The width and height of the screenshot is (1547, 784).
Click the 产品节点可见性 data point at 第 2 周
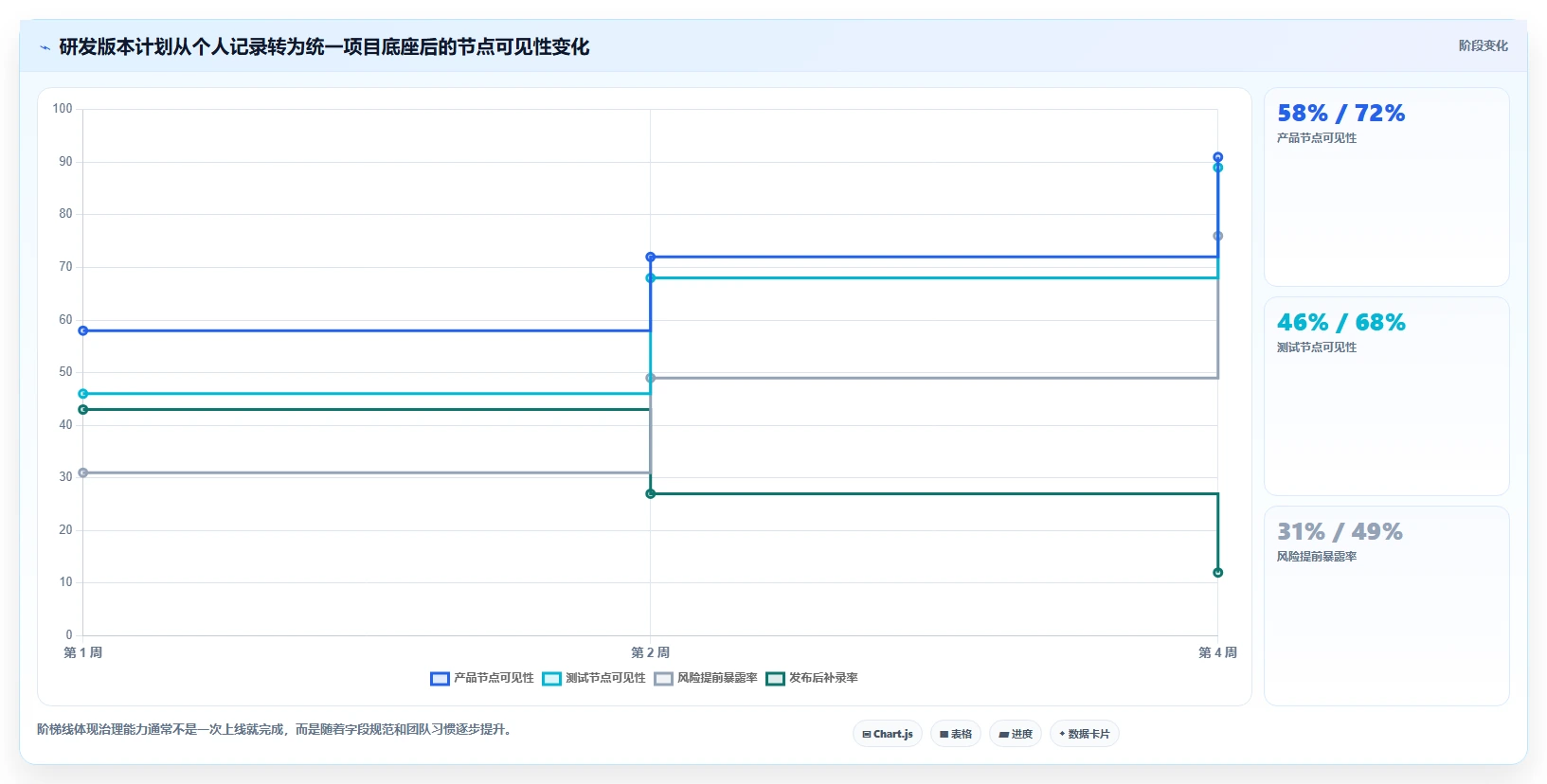[650, 257]
